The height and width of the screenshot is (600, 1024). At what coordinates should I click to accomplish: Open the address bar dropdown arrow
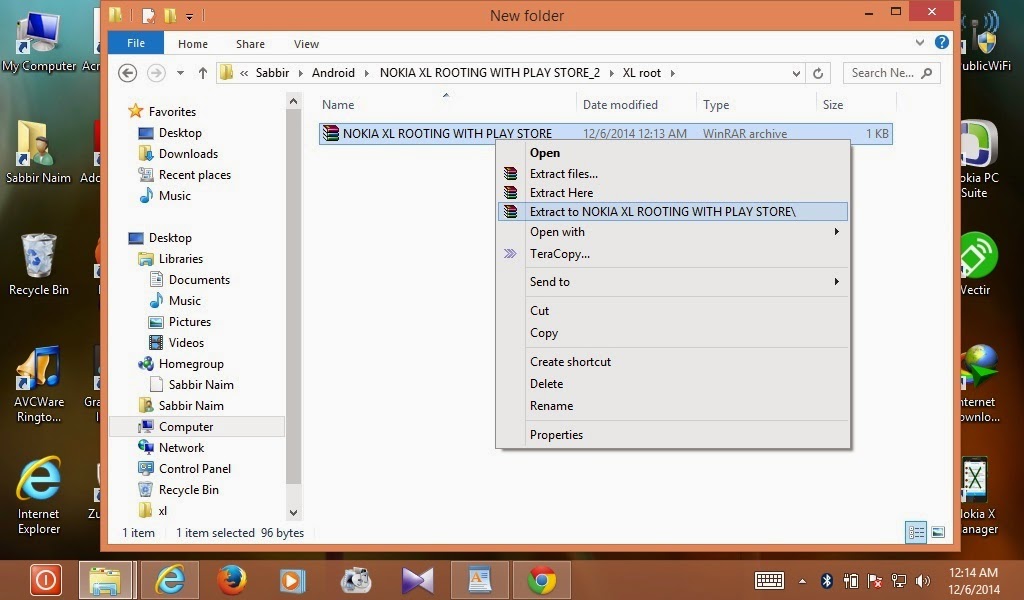[x=796, y=73]
